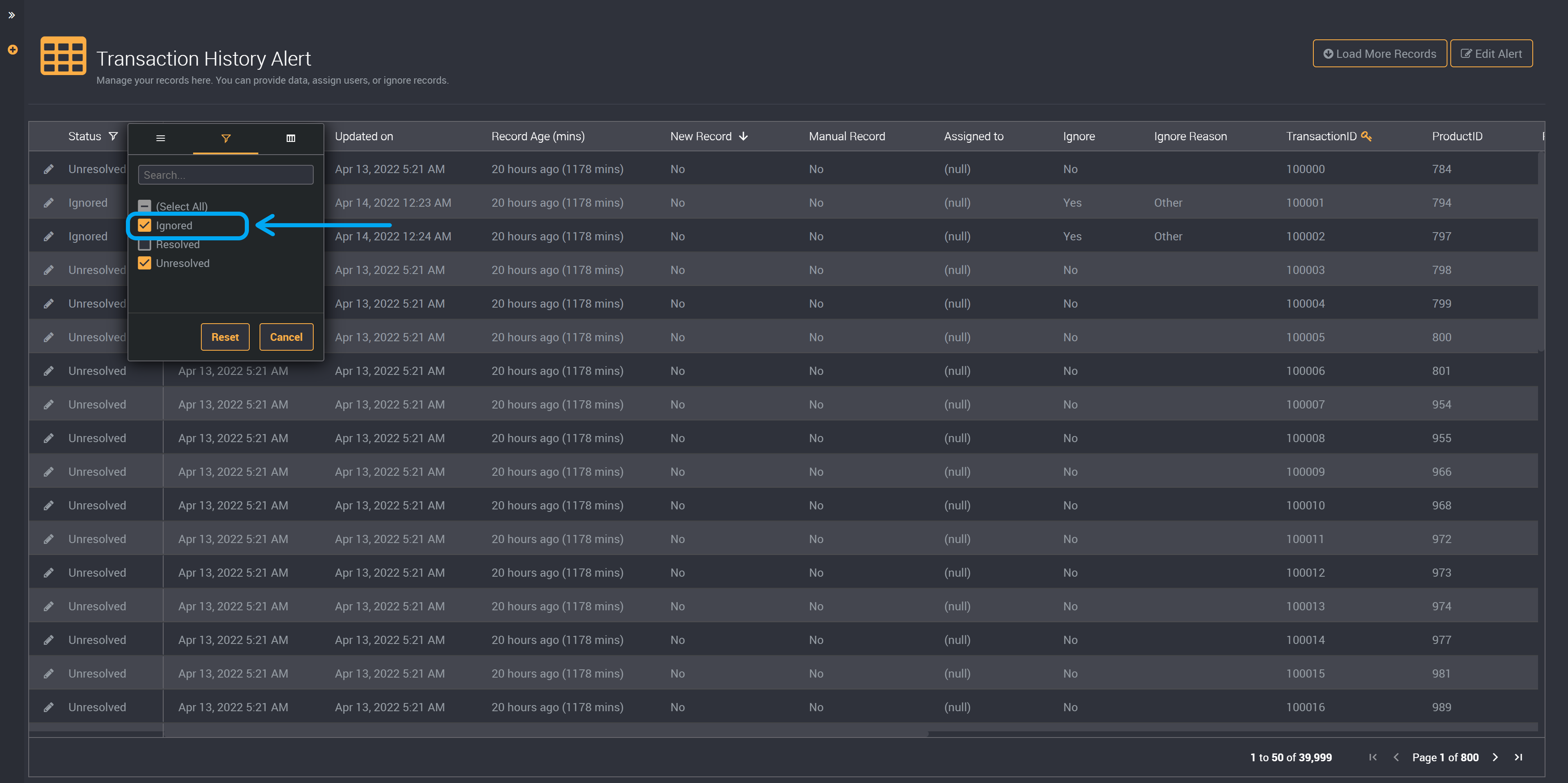Sort by the Ignore column header
This screenshot has width=1568, height=783.
1079,137
